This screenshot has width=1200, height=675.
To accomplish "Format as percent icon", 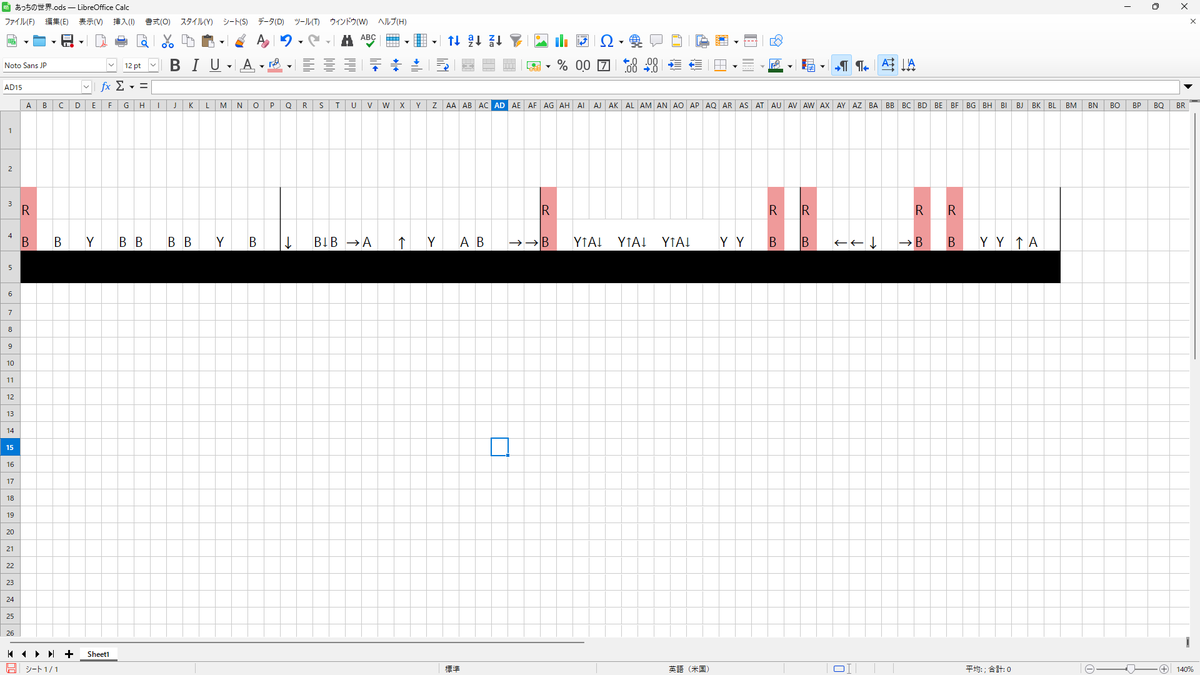I will point(562,65).
